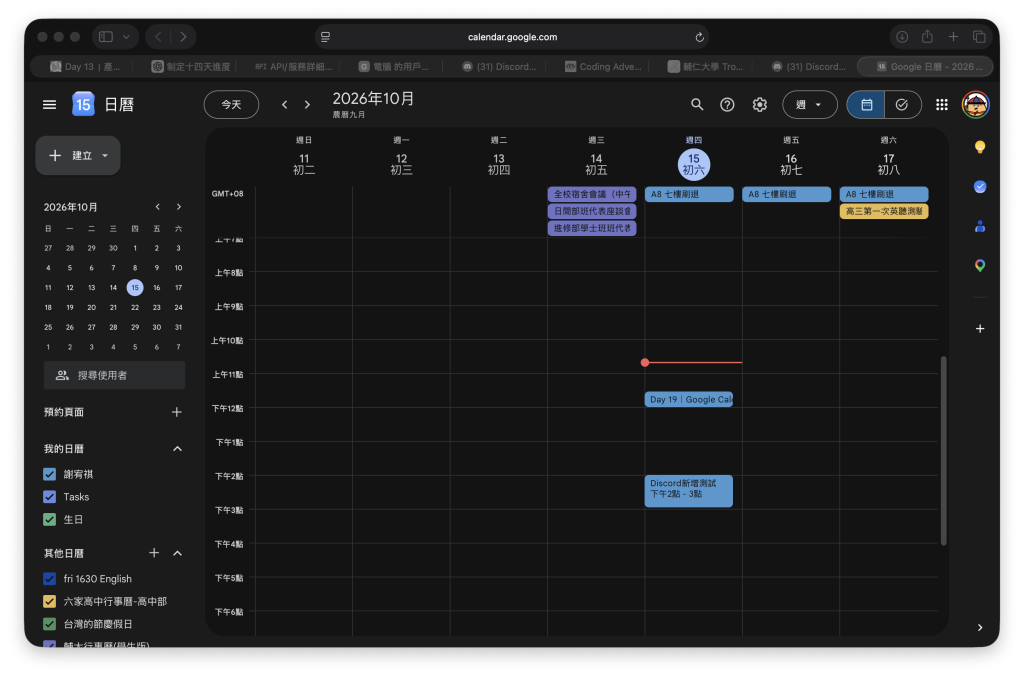Screen dimensions: 1024x677
Task: Open the Safari sidebar options chevron
Action: [x=126, y=37]
